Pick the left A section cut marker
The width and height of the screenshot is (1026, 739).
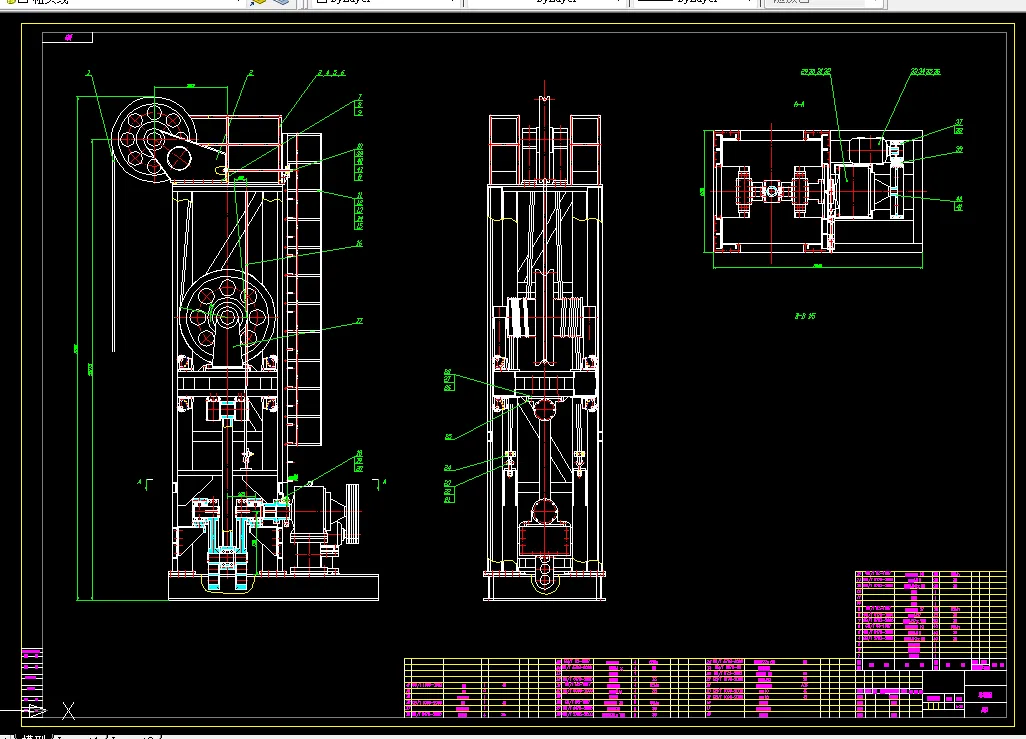click(145, 484)
